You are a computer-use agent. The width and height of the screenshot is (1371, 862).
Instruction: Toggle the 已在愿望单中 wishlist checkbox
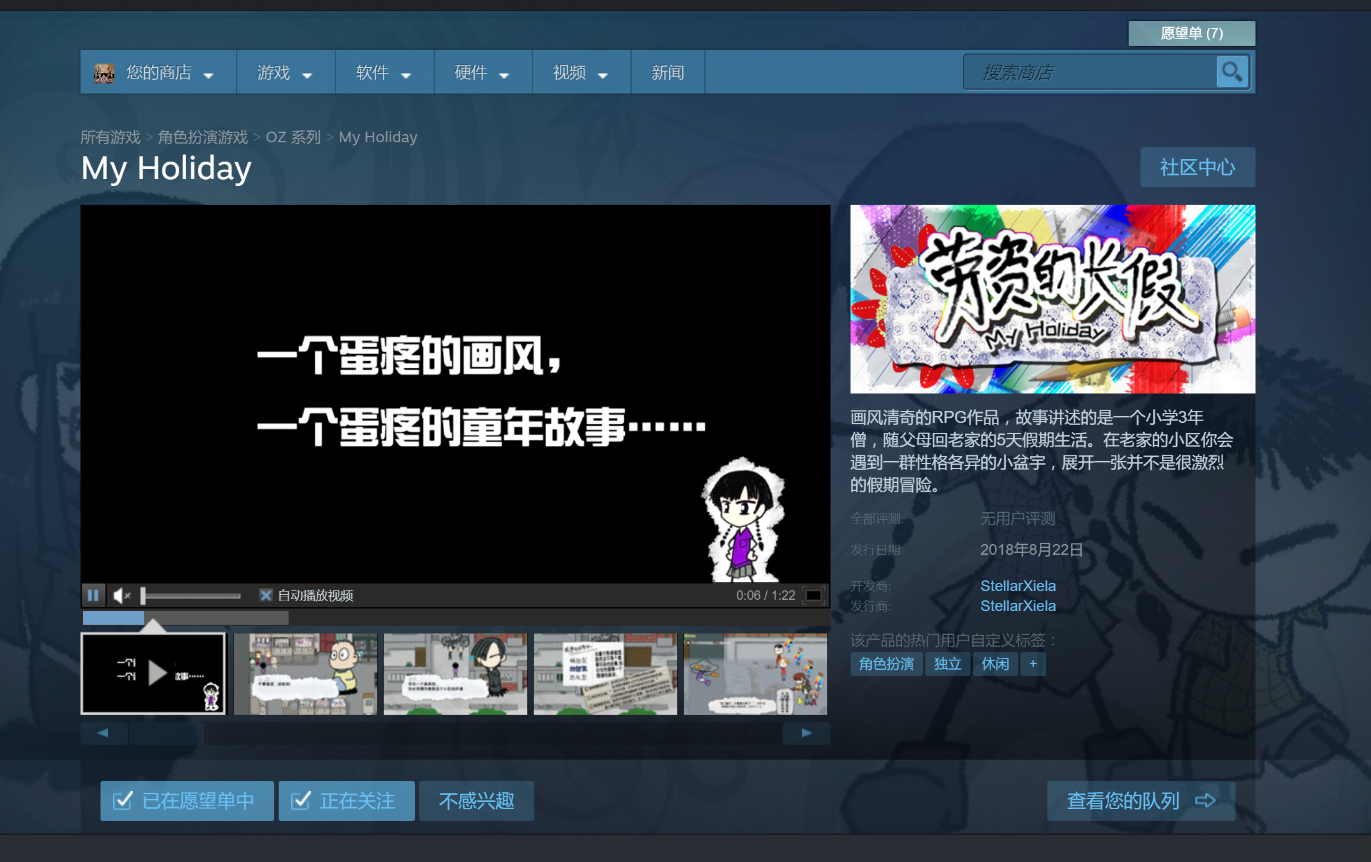tap(123, 801)
